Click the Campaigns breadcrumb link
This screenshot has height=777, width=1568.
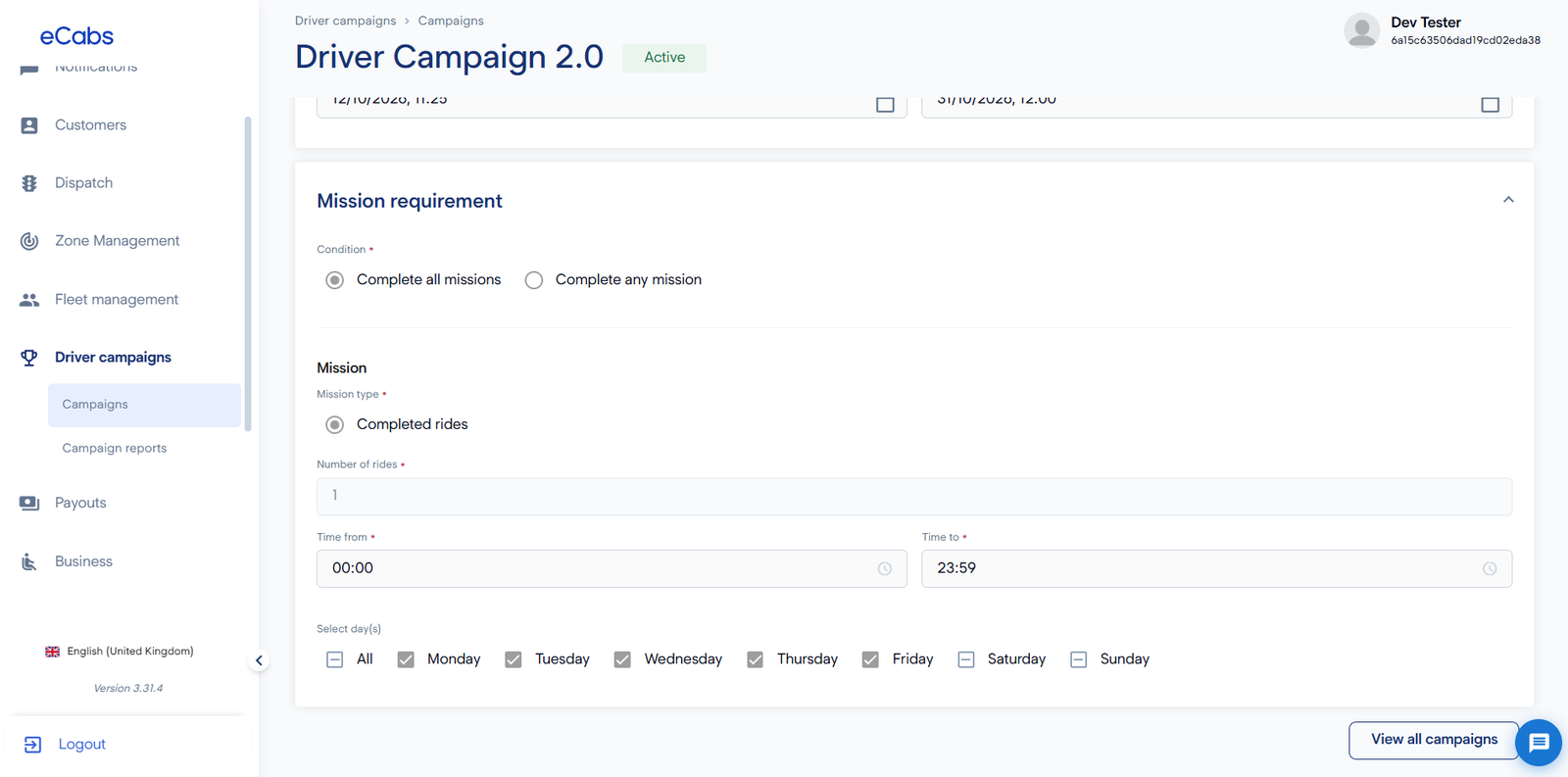coord(451,21)
